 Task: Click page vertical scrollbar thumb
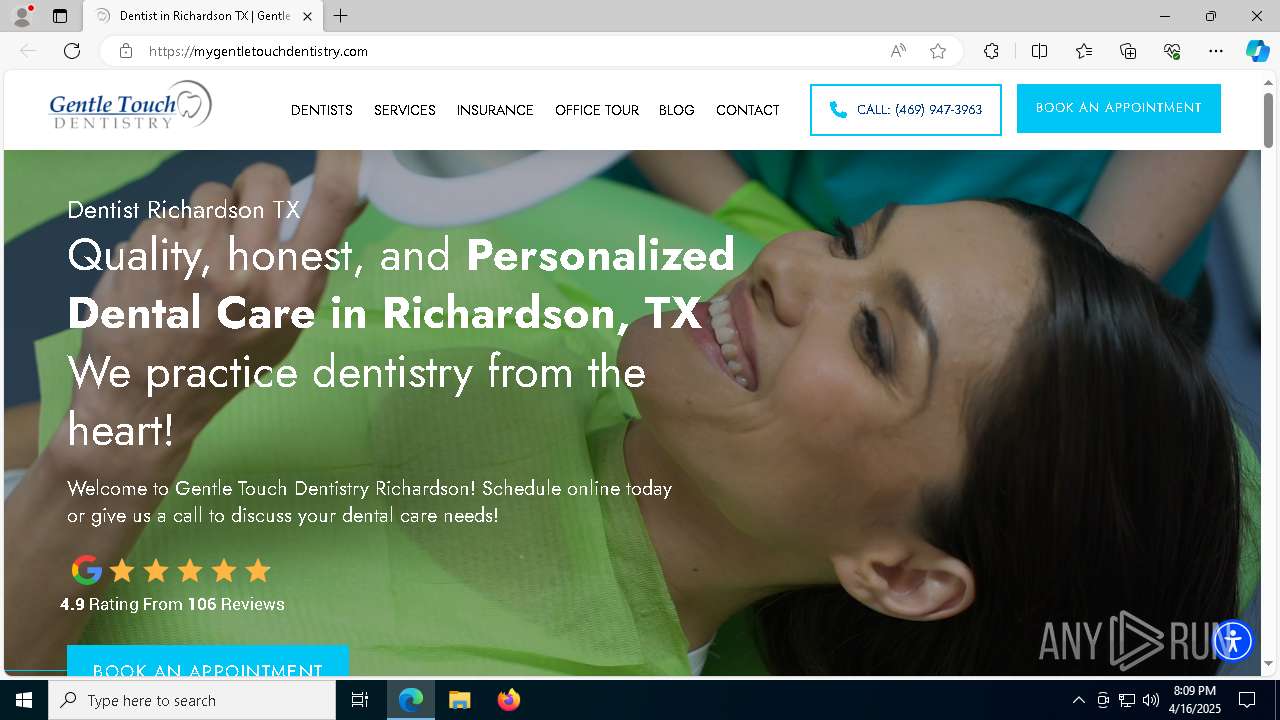coord(1269,120)
